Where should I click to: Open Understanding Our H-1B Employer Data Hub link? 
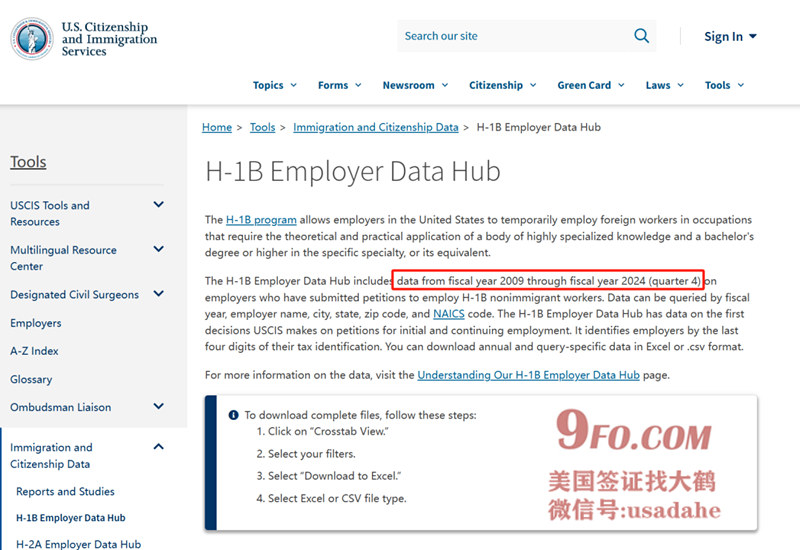(528, 375)
